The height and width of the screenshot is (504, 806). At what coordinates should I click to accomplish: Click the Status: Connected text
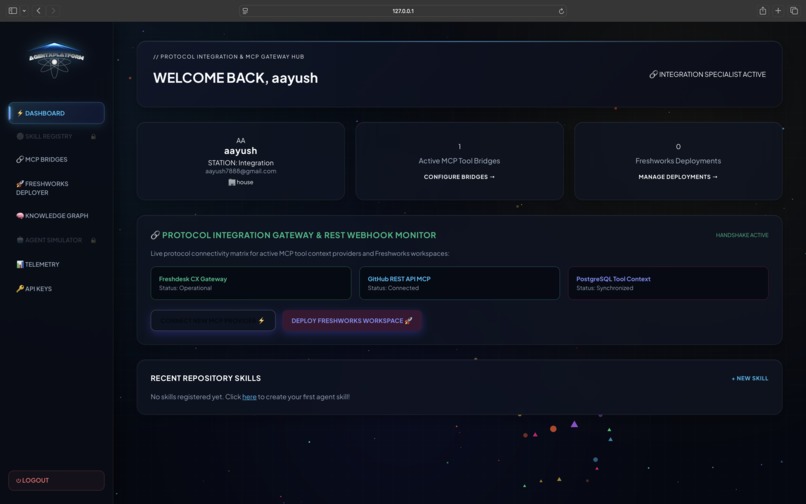click(x=393, y=288)
